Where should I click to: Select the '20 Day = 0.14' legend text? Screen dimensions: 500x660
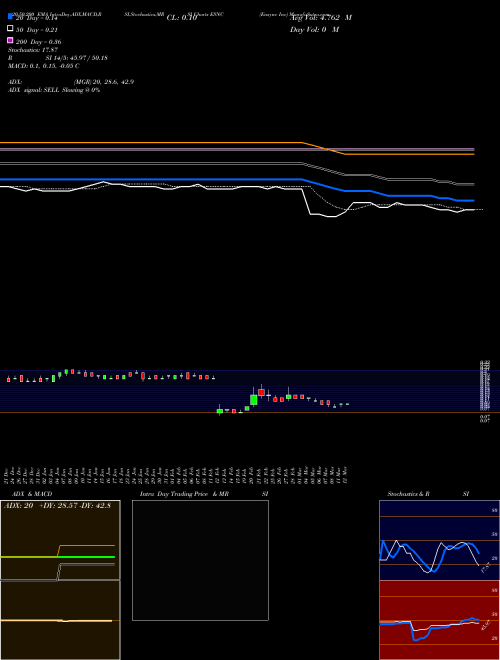37,18
